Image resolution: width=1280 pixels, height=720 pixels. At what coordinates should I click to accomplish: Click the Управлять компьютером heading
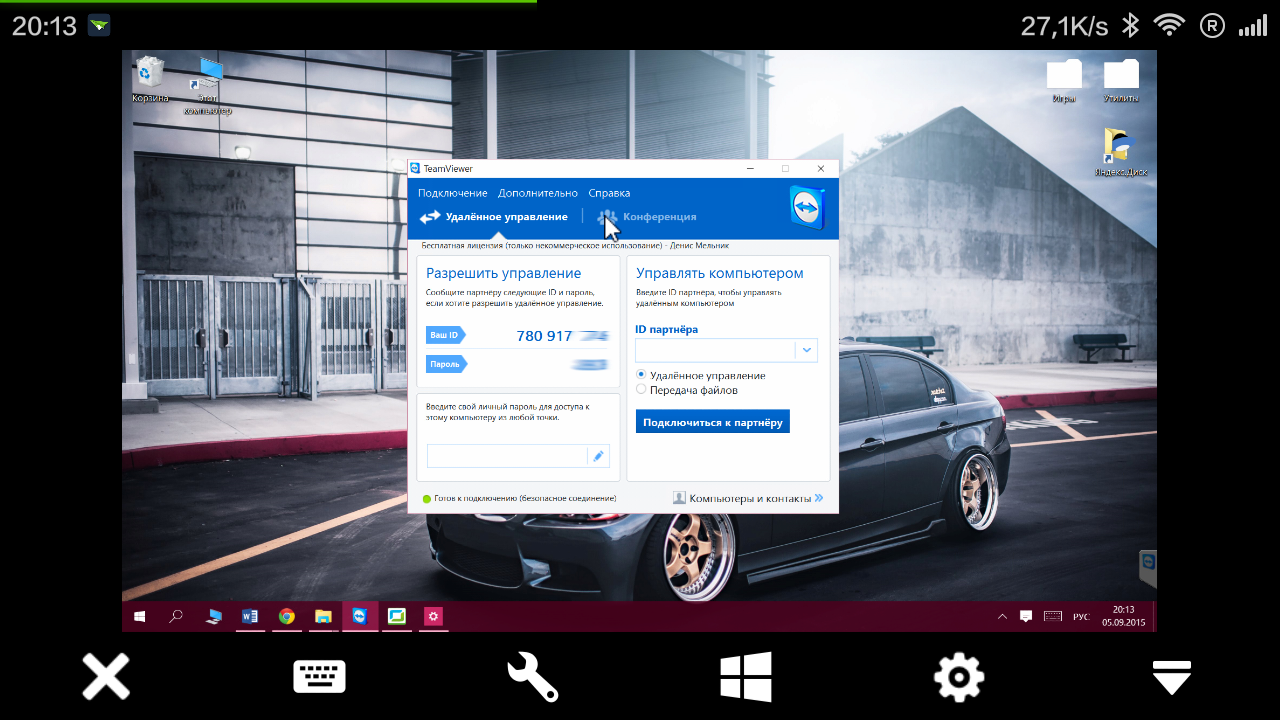click(720, 273)
